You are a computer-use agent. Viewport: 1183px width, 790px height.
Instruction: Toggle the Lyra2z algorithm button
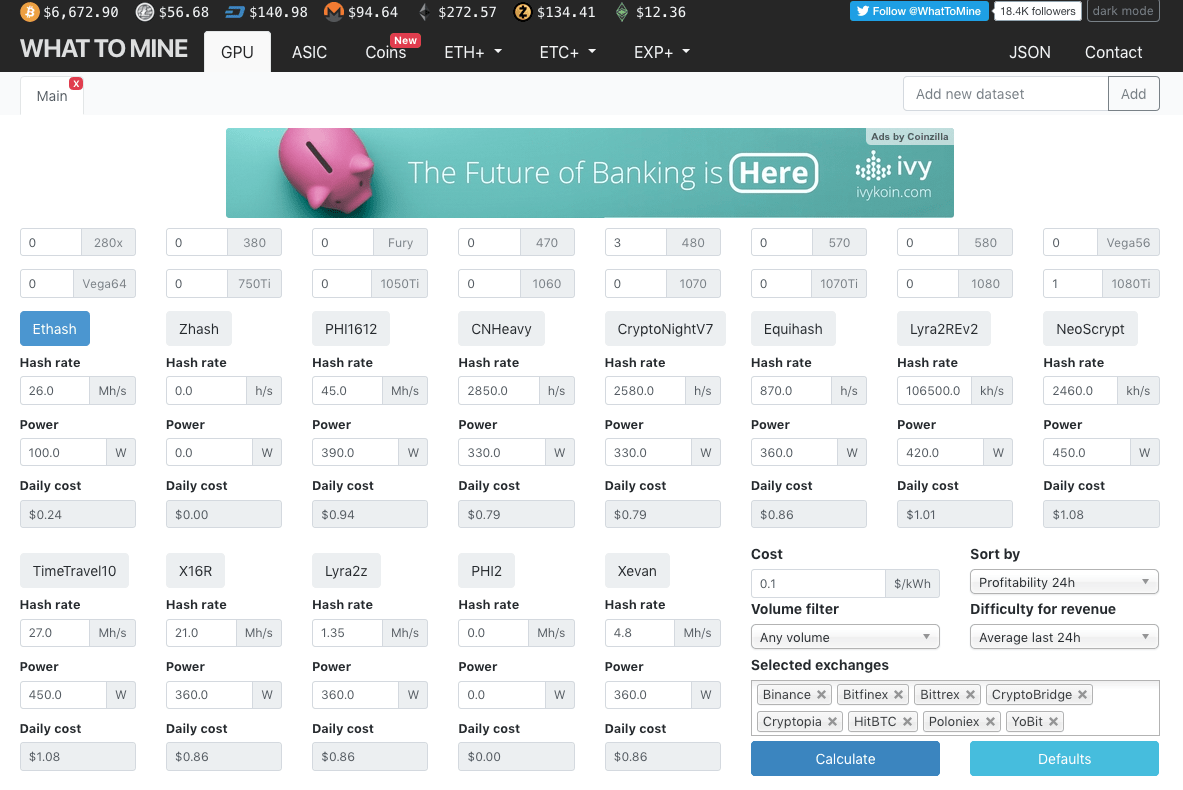point(346,571)
